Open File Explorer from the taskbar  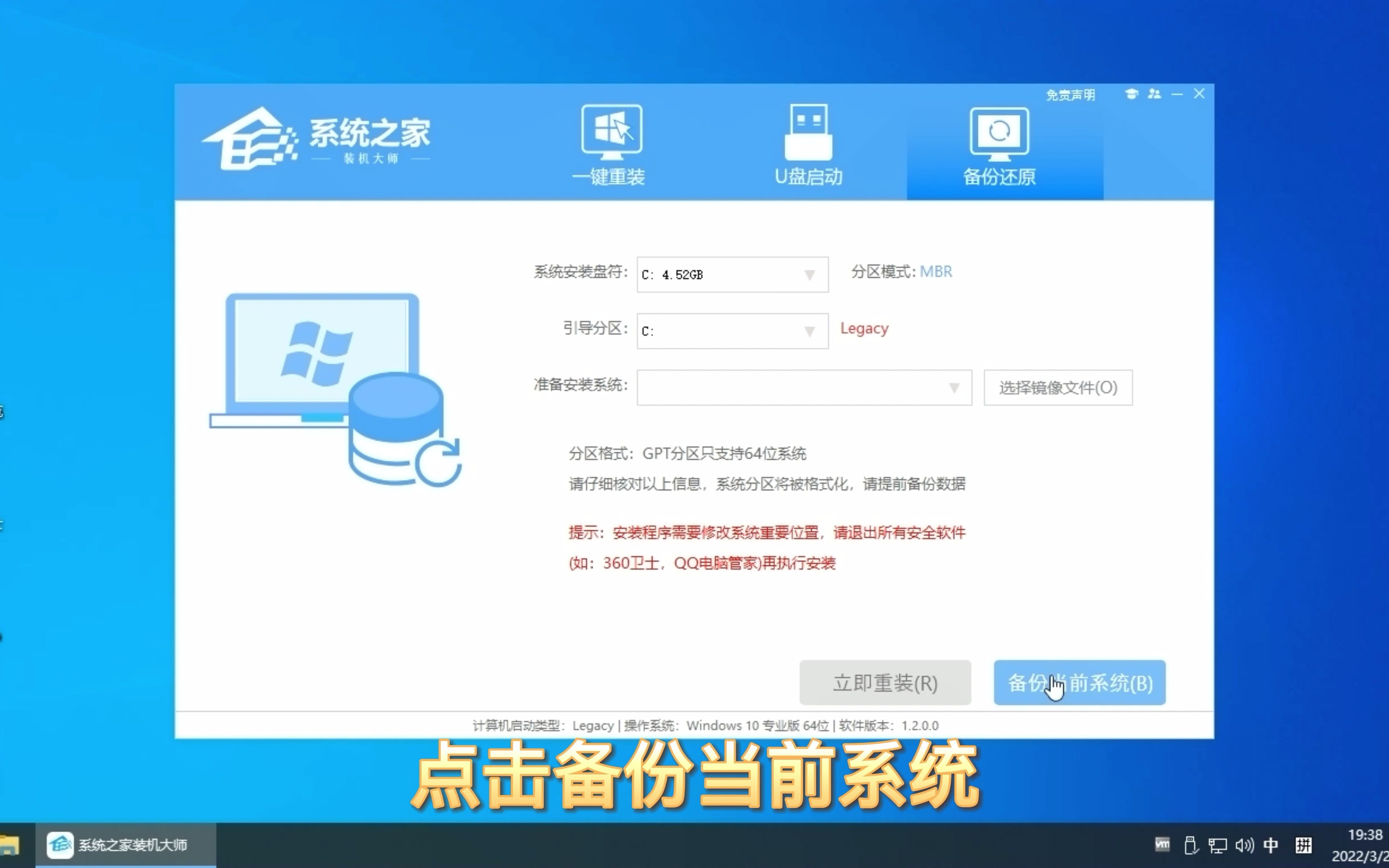[x=9, y=845]
